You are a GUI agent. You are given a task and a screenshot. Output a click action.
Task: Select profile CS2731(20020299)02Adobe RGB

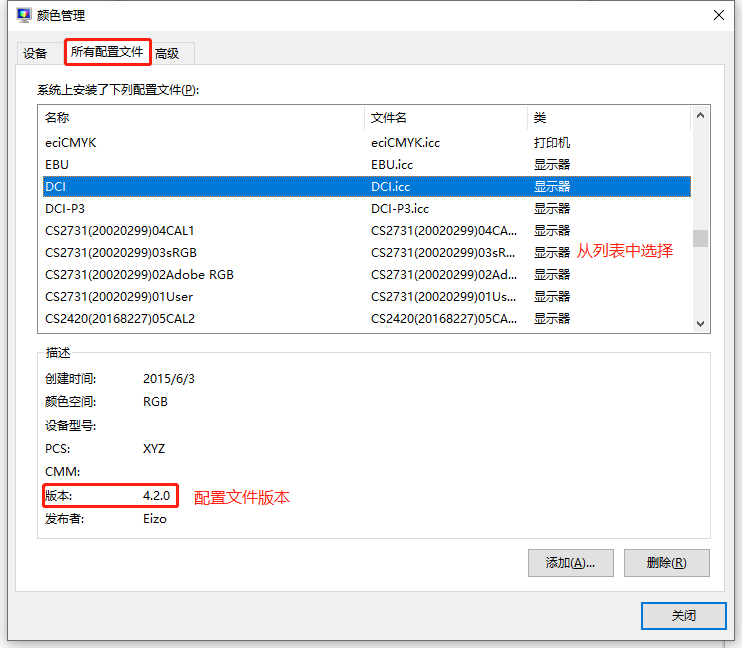click(x=367, y=275)
